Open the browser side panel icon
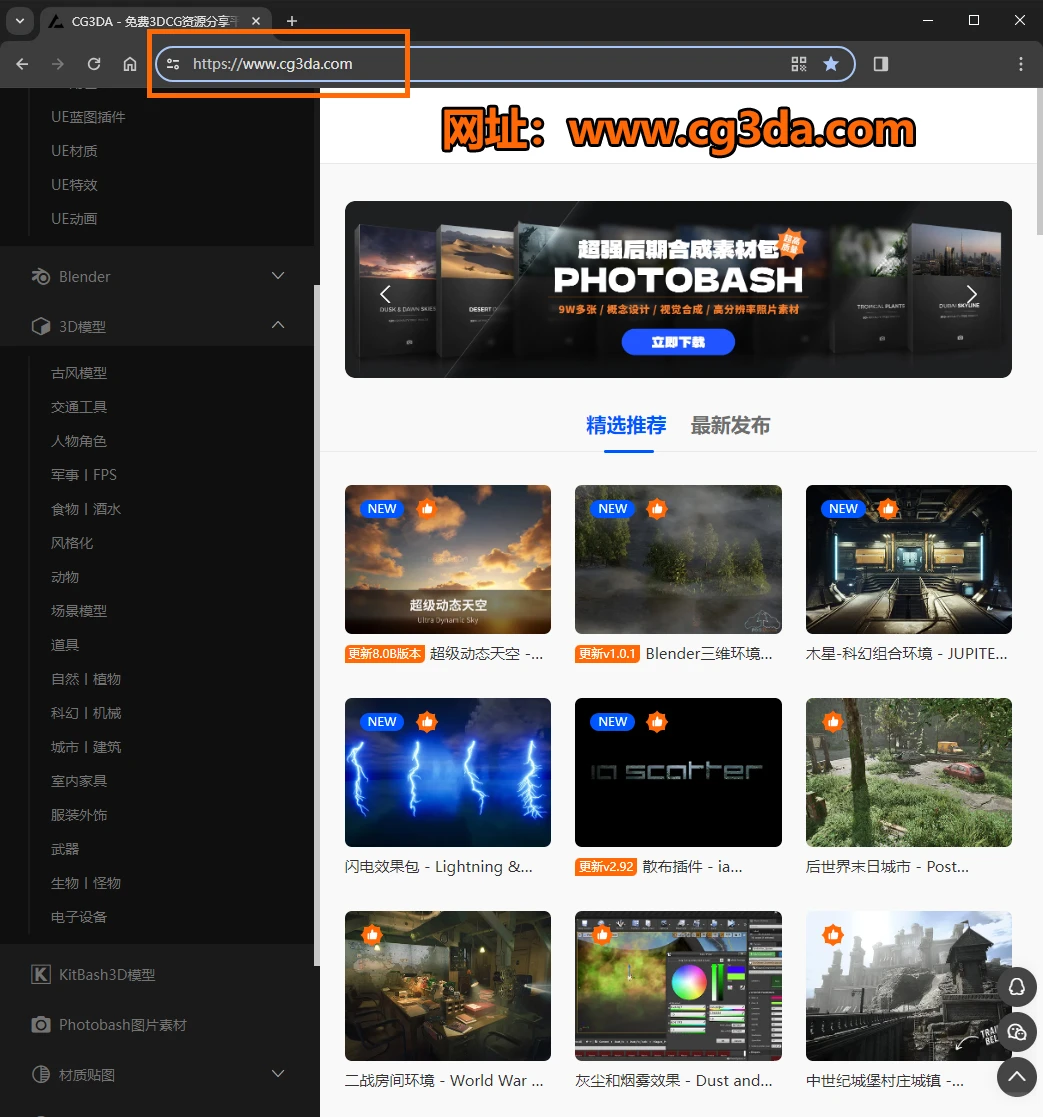Viewport: 1043px width, 1117px height. [x=881, y=64]
